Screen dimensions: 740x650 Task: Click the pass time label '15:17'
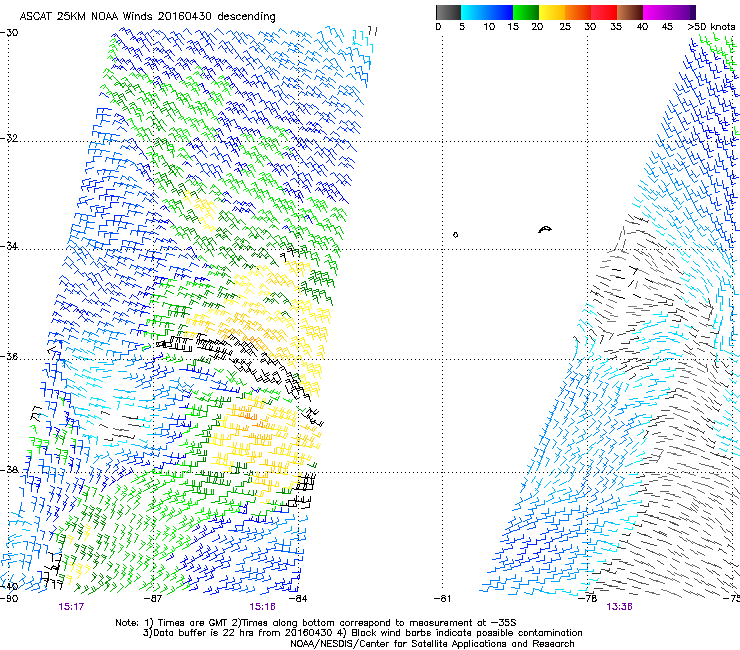(71, 607)
